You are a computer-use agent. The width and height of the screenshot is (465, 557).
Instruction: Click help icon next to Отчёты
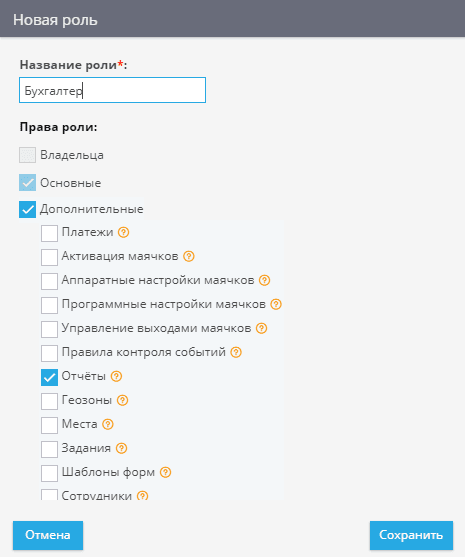point(116,376)
